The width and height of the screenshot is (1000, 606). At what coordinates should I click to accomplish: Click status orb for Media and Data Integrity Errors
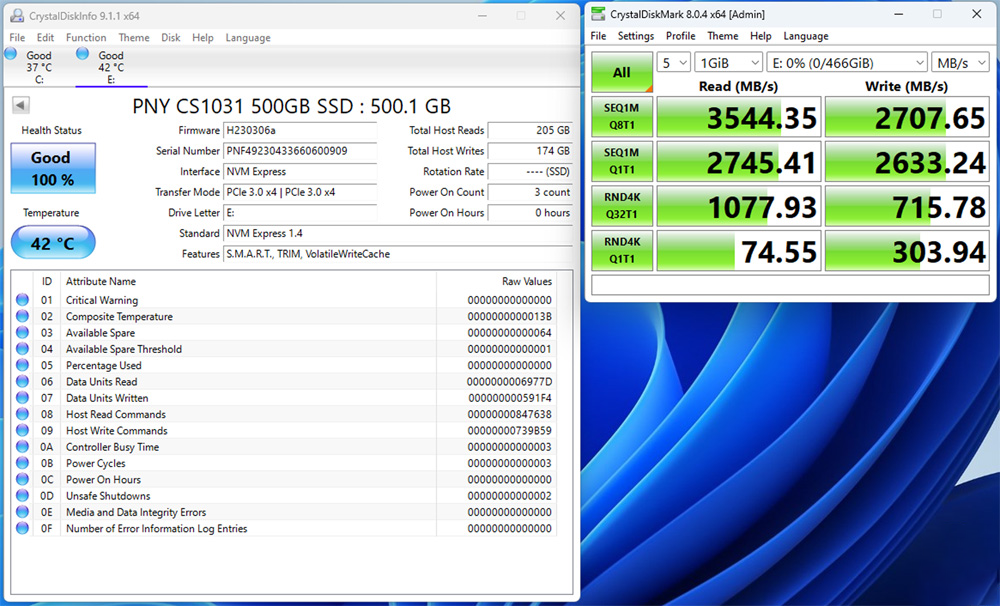tap(22, 511)
